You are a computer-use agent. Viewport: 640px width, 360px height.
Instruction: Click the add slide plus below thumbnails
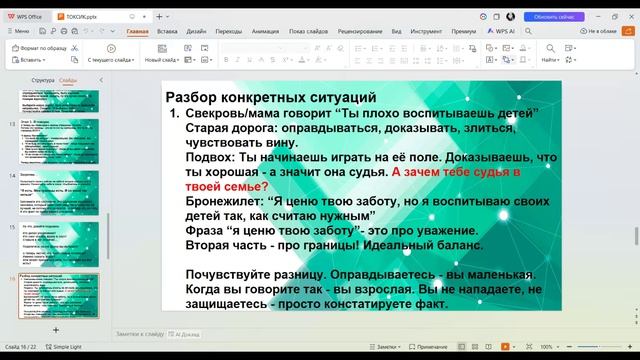tap(56, 330)
